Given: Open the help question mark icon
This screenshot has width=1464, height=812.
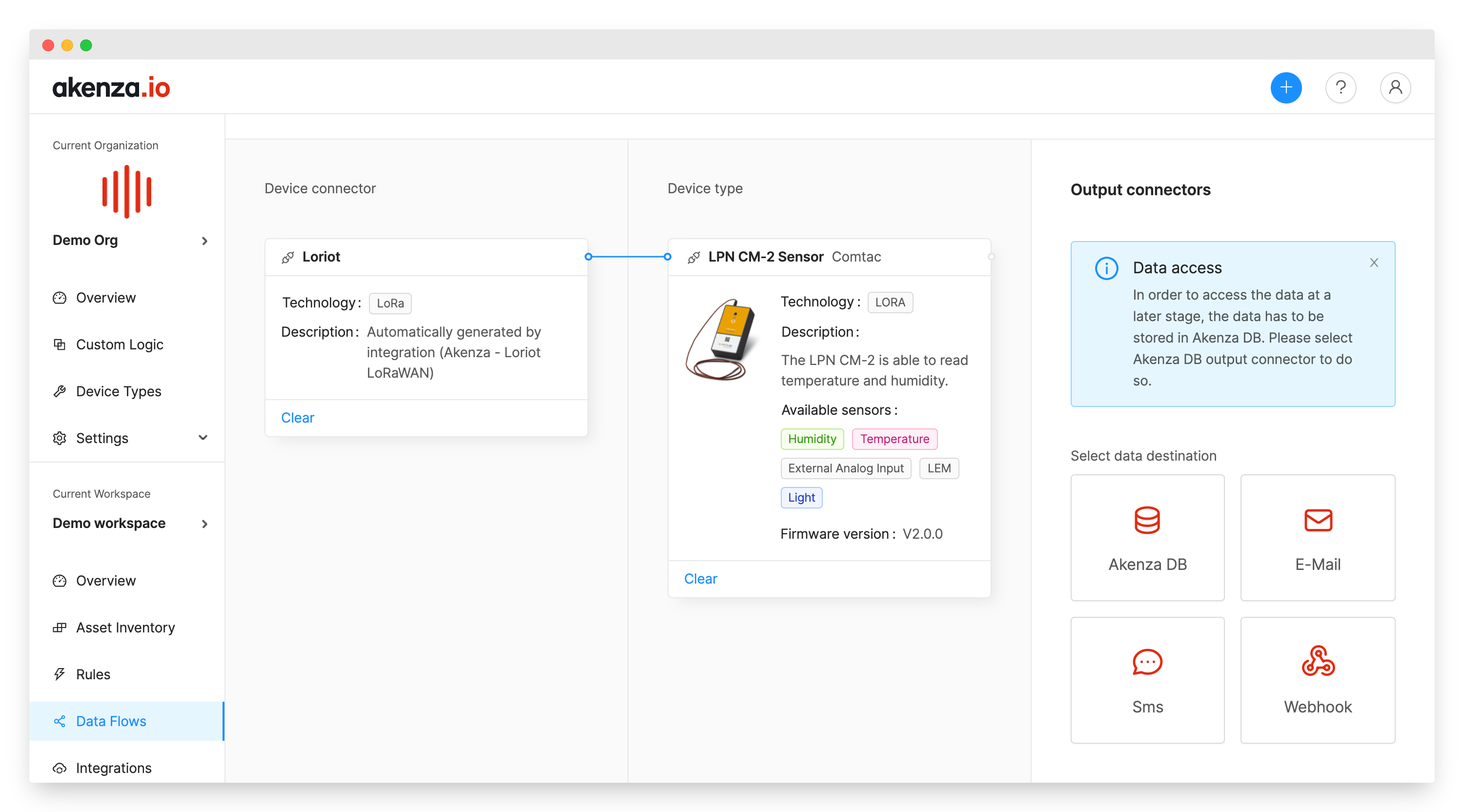Looking at the screenshot, I should coord(1340,87).
